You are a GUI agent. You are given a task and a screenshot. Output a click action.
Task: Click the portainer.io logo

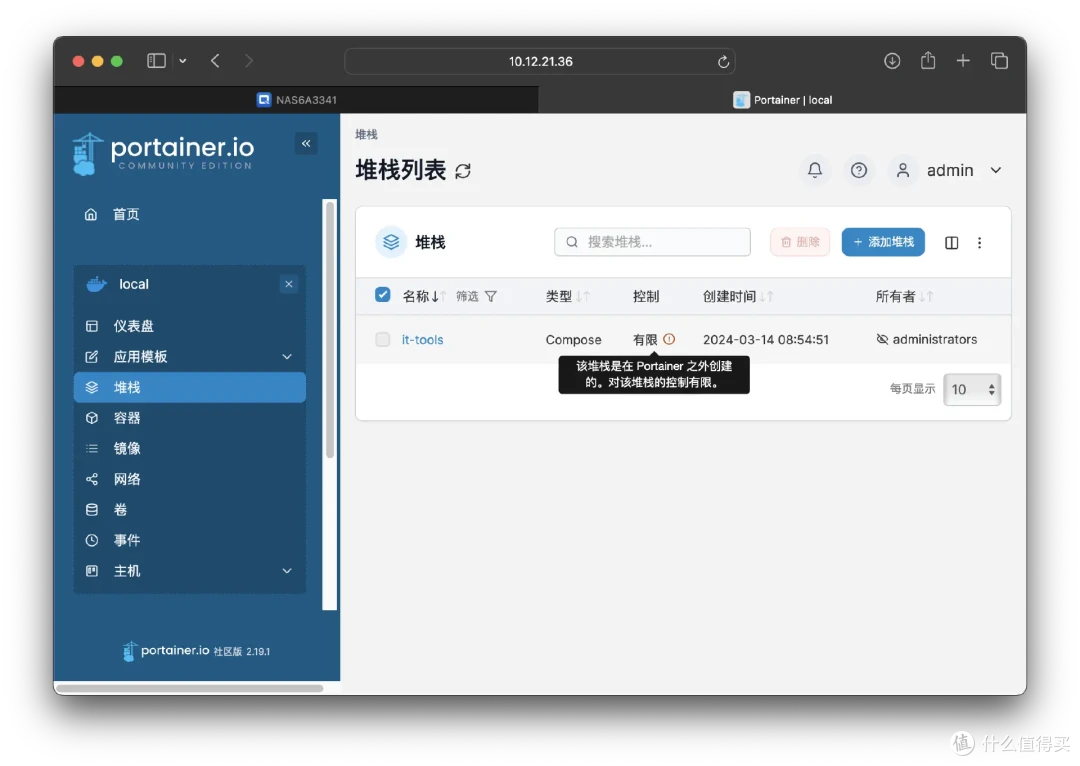pos(163,154)
